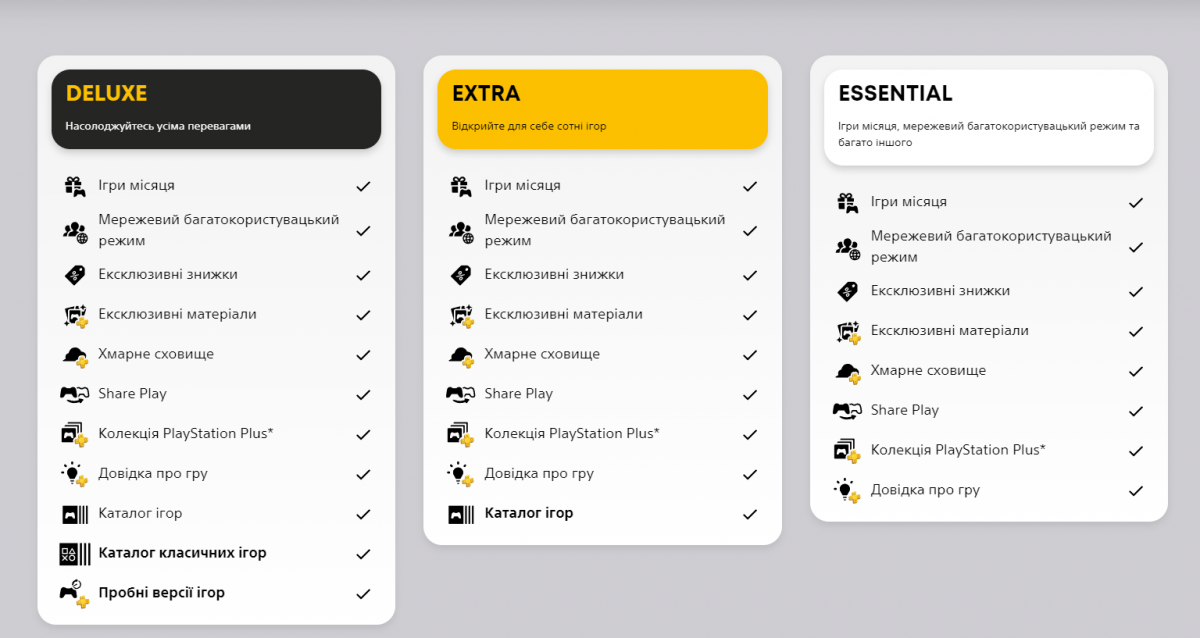
Task: Click the Хмарне сховище cloud icon in Deluxe
Action: [75, 355]
